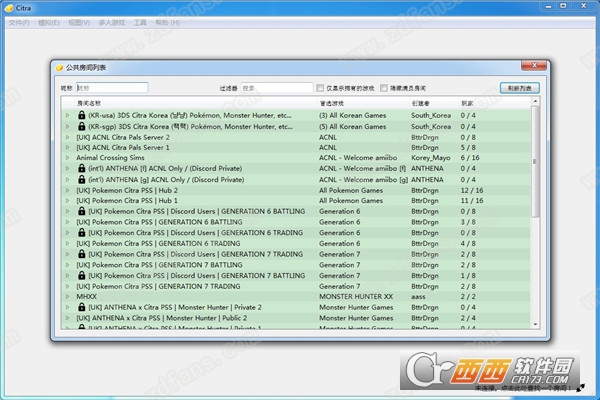Image resolution: width=600 pixels, height=400 pixels.
Task: Click lock icon on ANTHENA [f] ACNL Only room
Action: [81, 168]
